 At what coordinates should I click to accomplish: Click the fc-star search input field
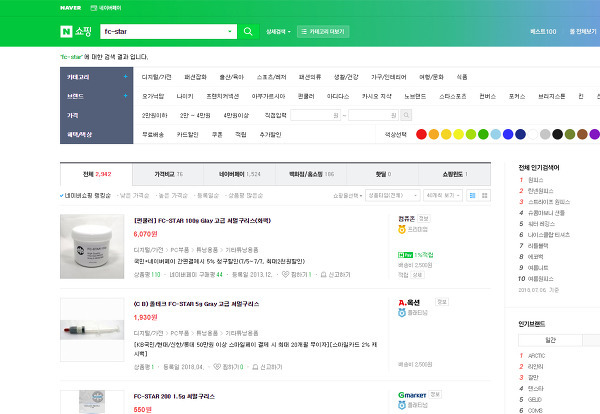(163, 31)
